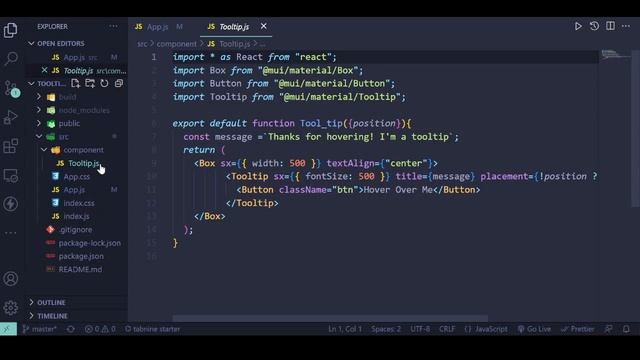This screenshot has height=360, width=640.
Task: Click the New File icon in explorer
Action: click(75, 84)
